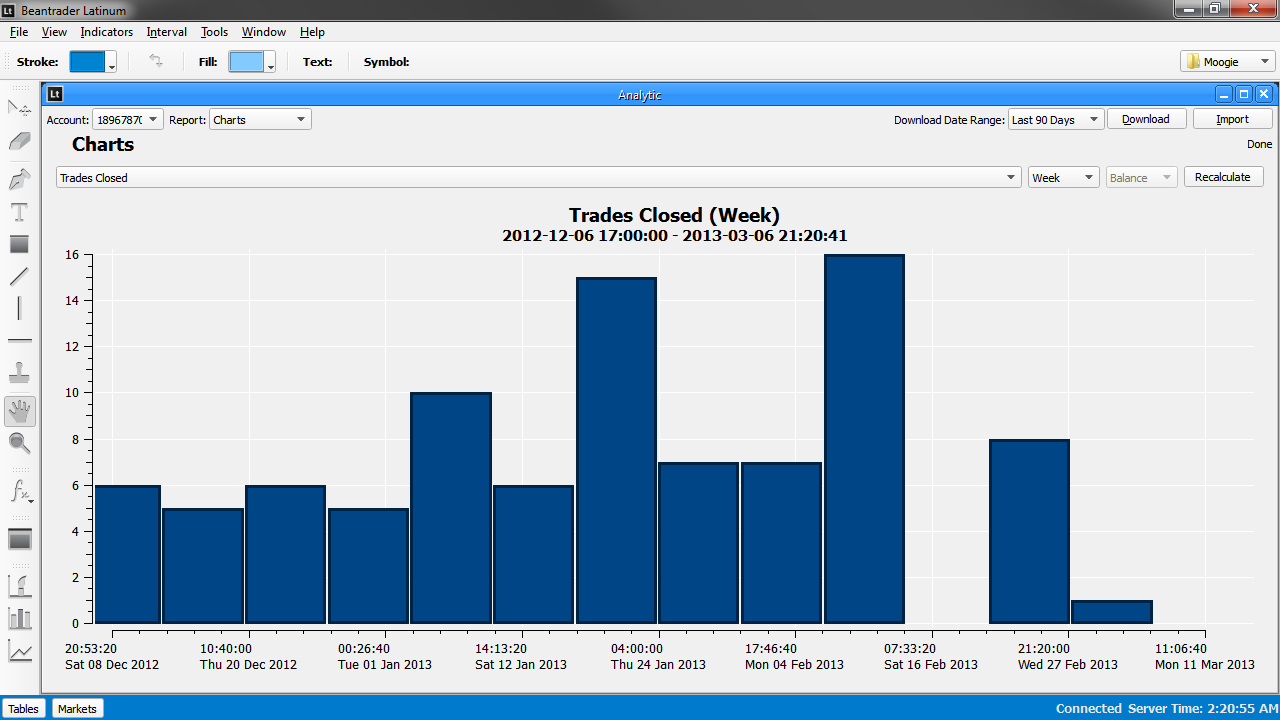Open the disabled Balance dropdown
1280x720 pixels.
point(1142,177)
